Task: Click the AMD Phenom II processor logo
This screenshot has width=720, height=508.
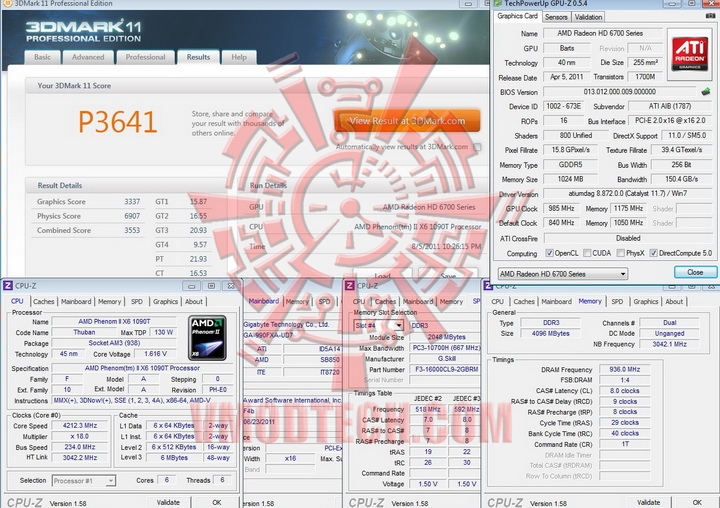Action: click(x=208, y=337)
